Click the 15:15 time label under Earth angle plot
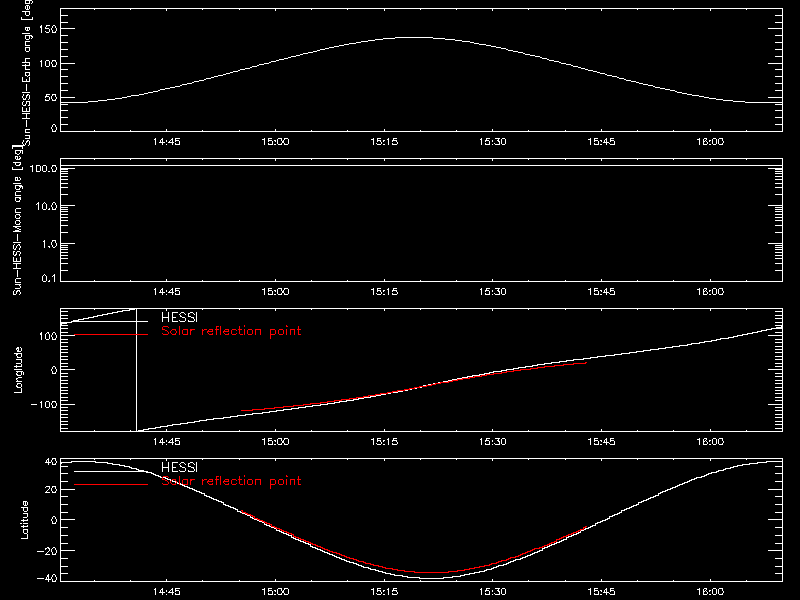This screenshot has width=800, height=600. pyautogui.click(x=384, y=141)
